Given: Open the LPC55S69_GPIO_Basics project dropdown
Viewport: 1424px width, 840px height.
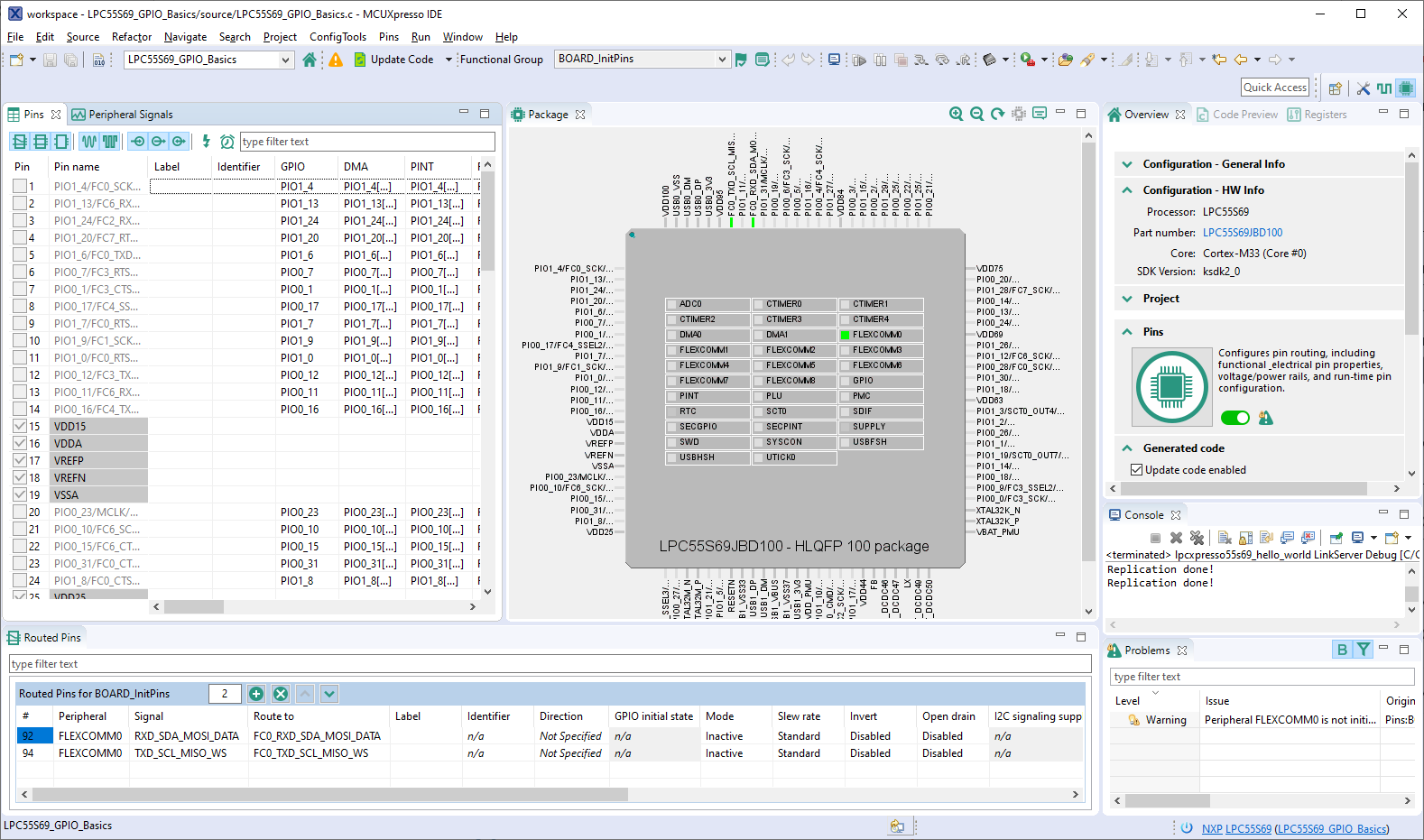Looking at the screenshot, I should (x=285, y=60).
